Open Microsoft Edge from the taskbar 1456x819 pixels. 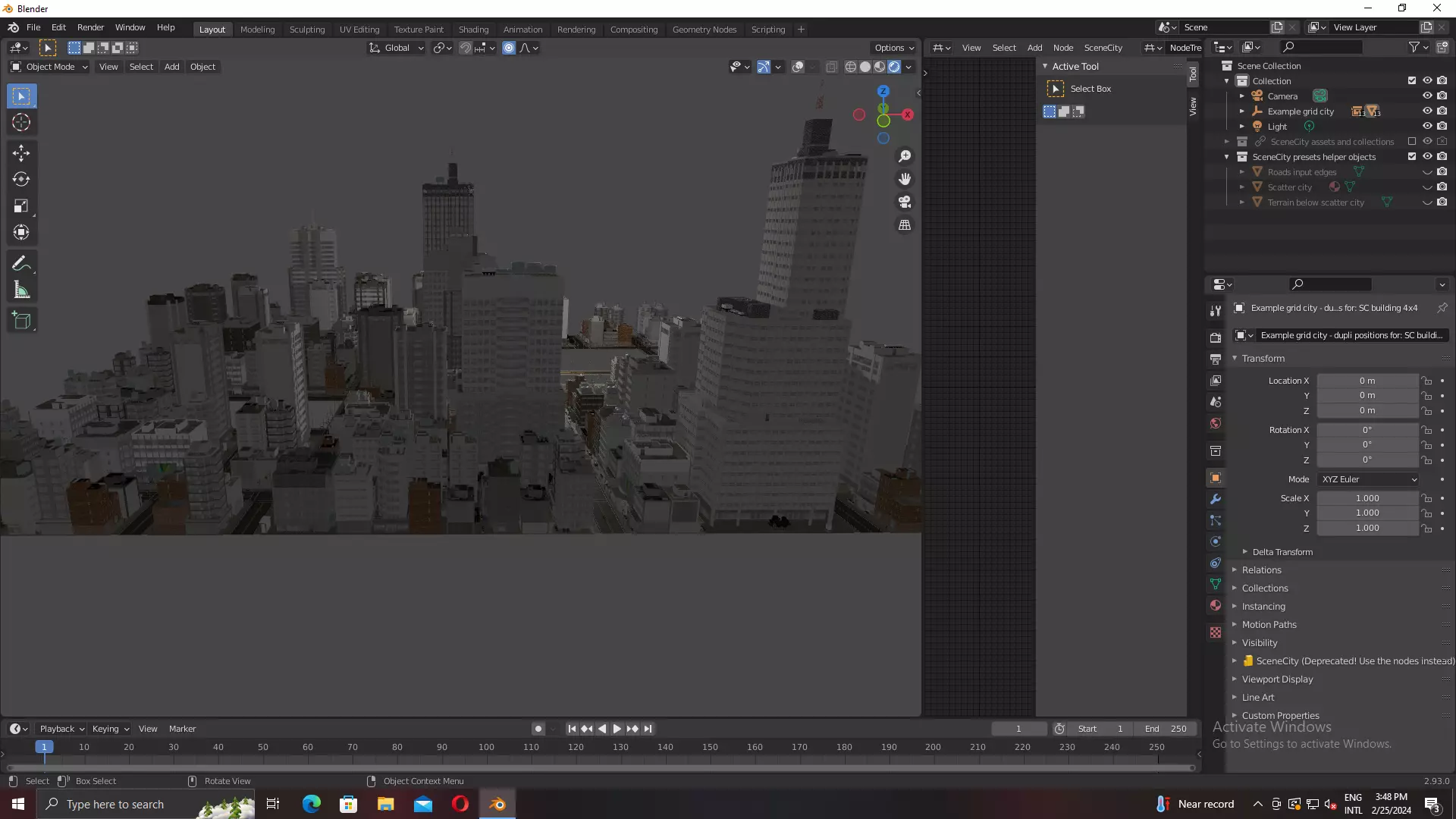tap(311, 804)
